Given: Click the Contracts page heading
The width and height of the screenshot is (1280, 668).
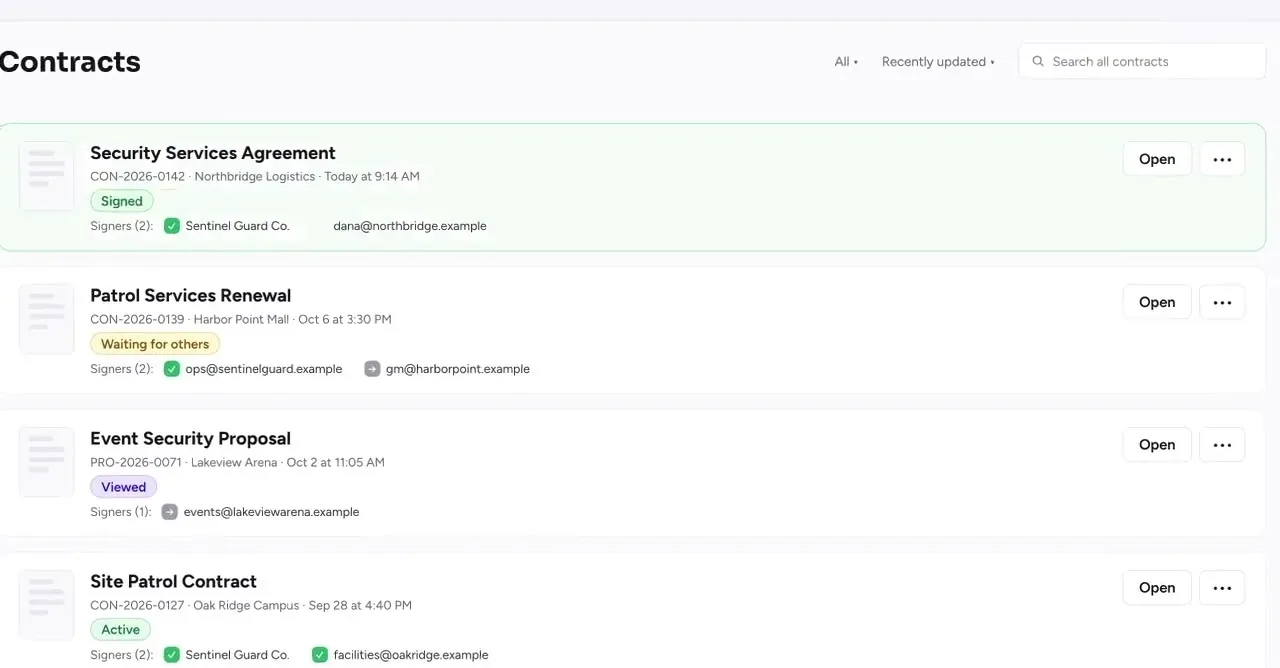Looking at the screenshot, I should click(x=70, y=62).
